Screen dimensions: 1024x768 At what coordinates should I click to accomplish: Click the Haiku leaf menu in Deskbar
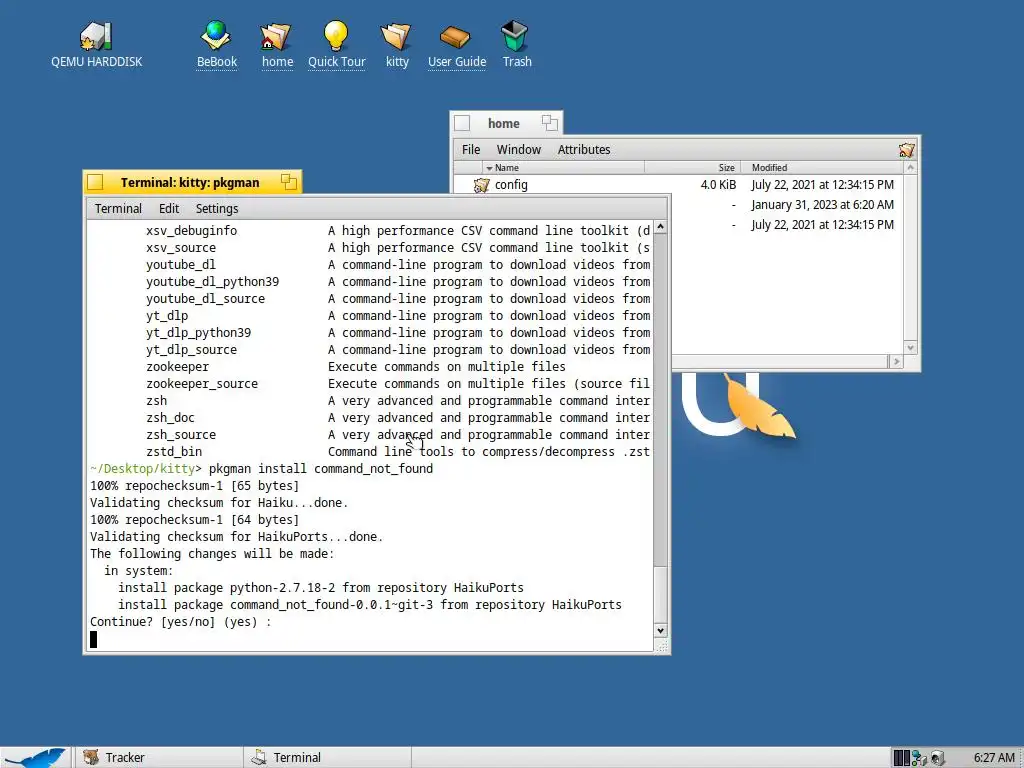coord(35,758)
